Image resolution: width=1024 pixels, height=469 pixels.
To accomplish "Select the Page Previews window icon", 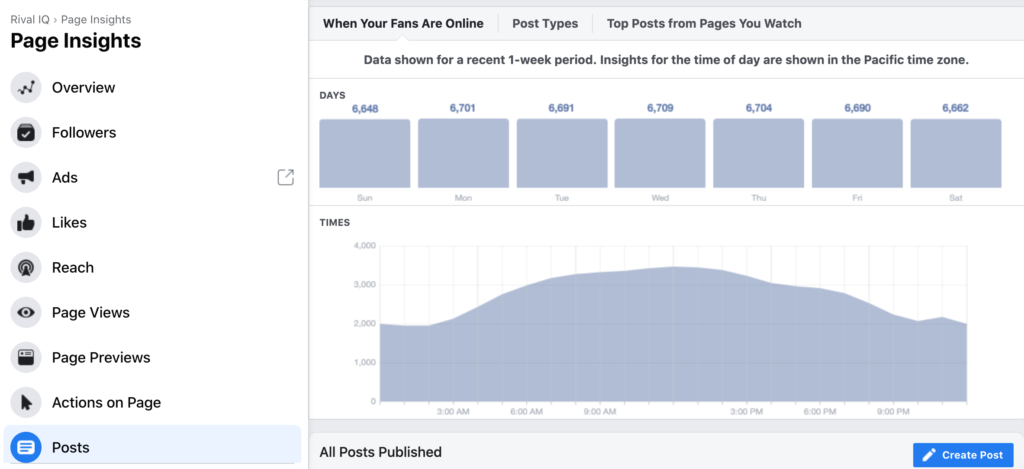I will [x=26, y=357].
